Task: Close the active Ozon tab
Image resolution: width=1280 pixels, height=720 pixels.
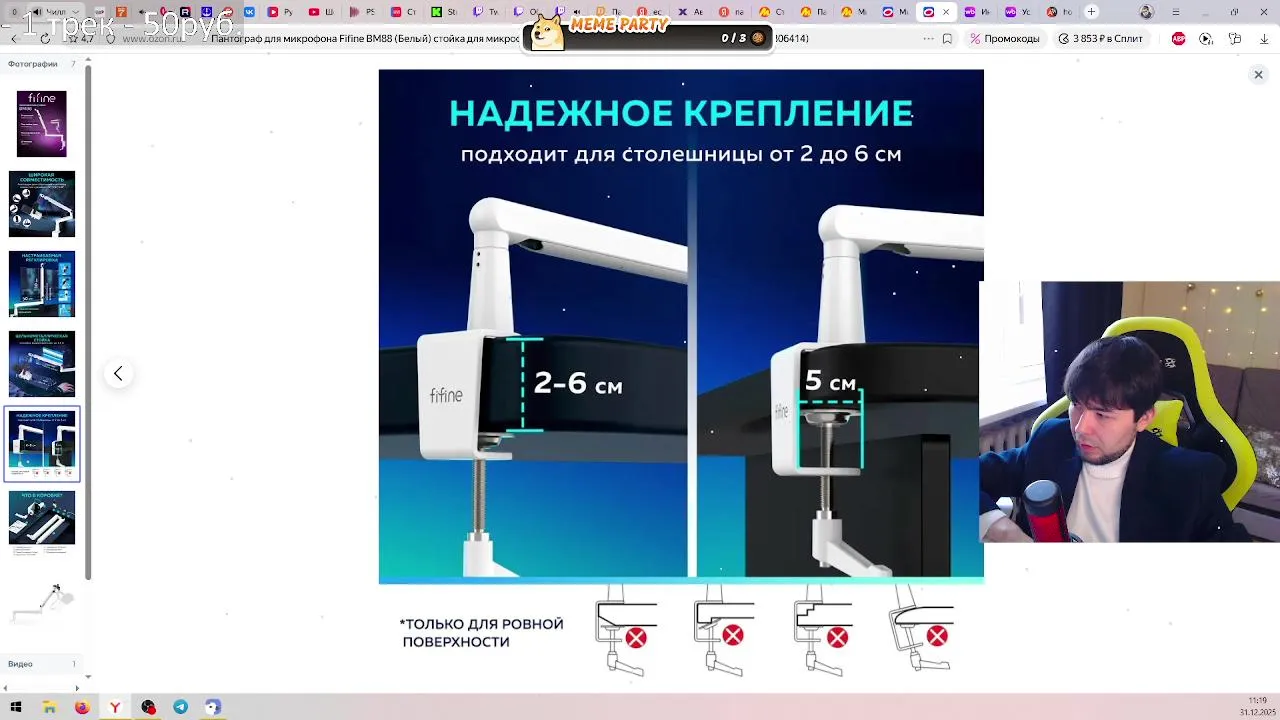Action: (946, 11)
